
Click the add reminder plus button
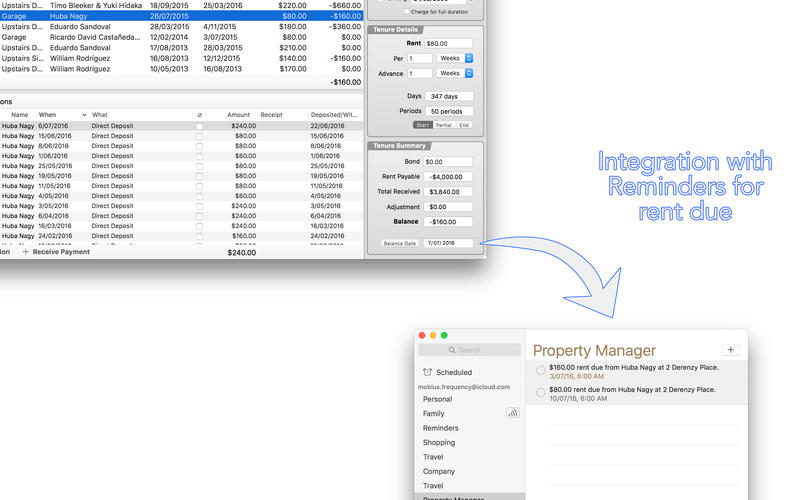[729, 350]
